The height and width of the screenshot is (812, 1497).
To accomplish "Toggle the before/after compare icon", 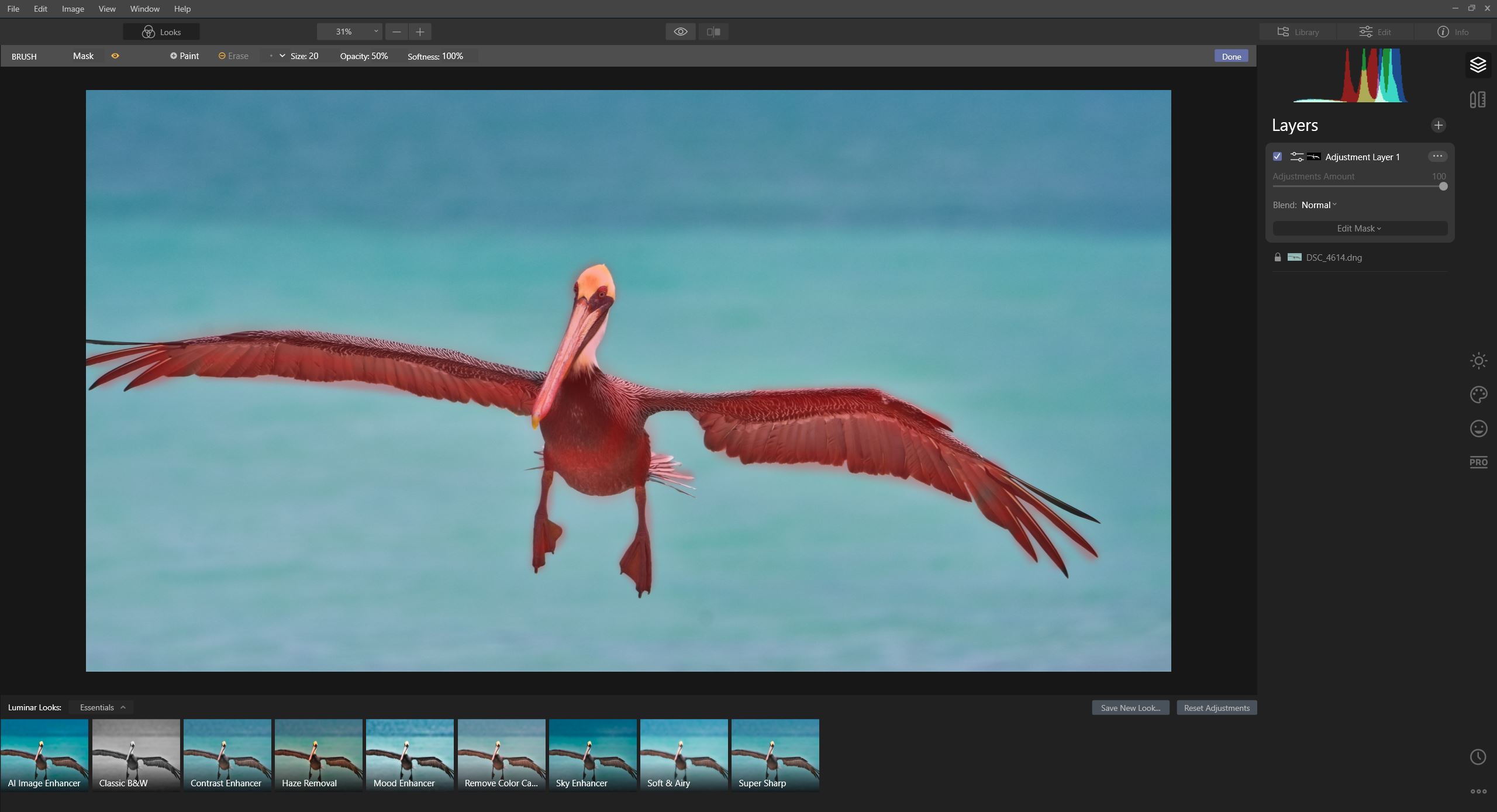I will tap(713, 32).
